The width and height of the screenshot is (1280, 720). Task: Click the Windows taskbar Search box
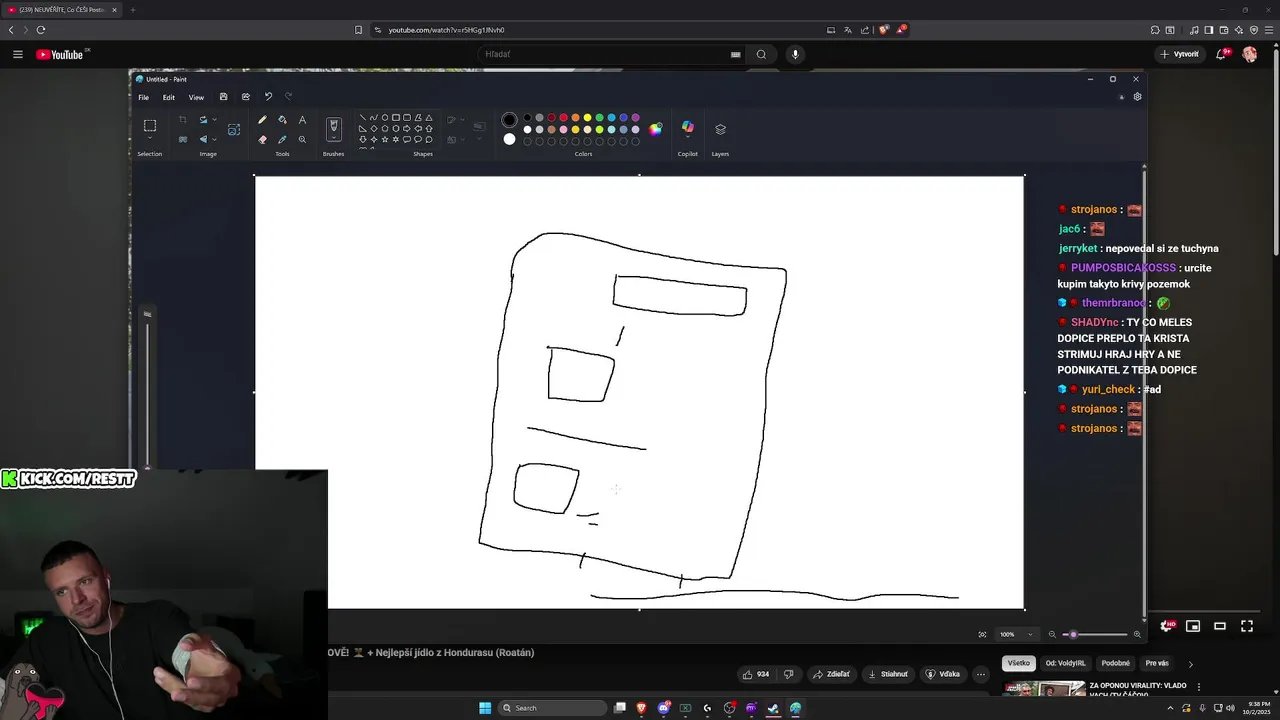coord(553,708)
